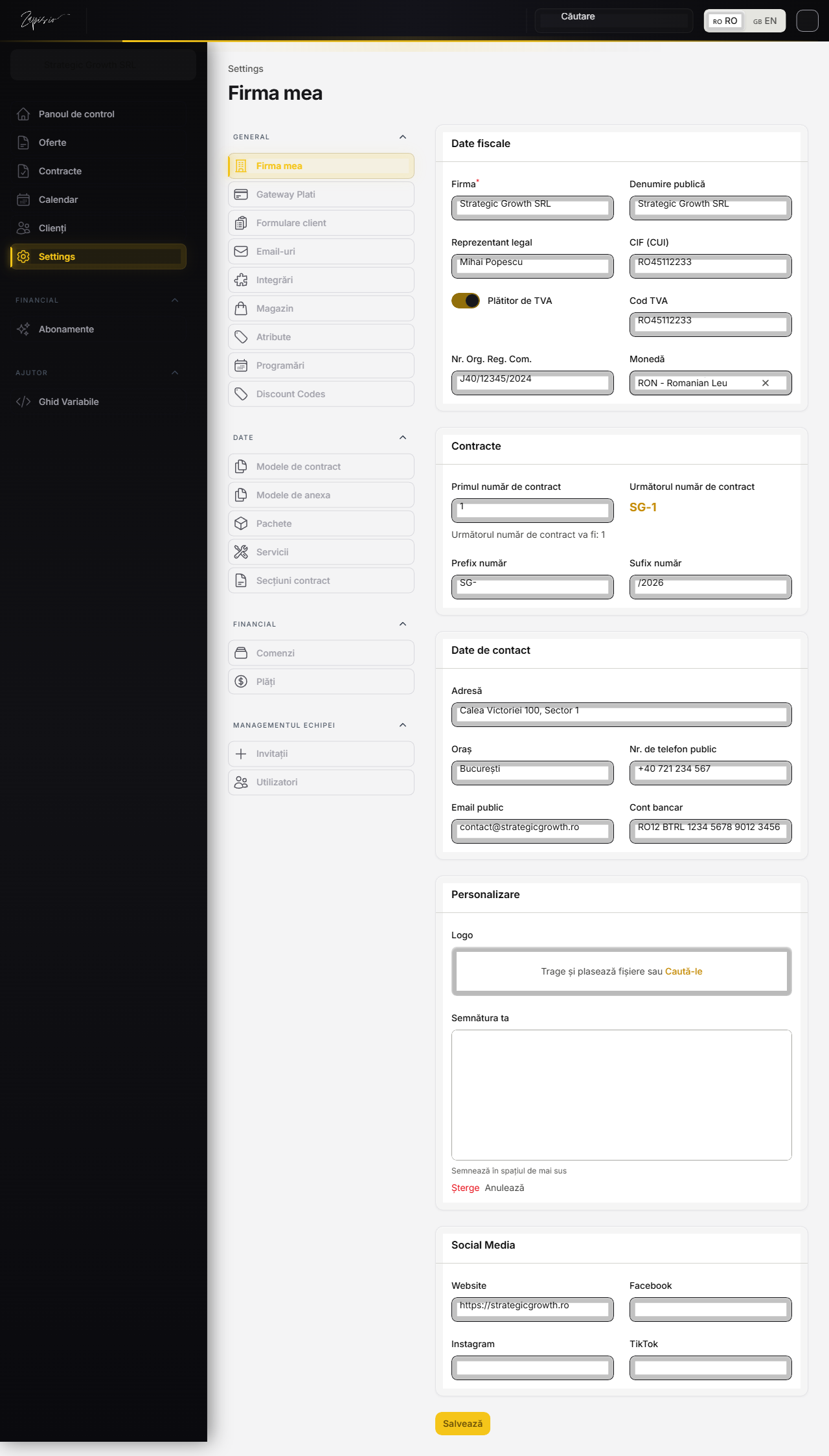
Task: Click the Email-uri envelope icon
Action: 241,251
